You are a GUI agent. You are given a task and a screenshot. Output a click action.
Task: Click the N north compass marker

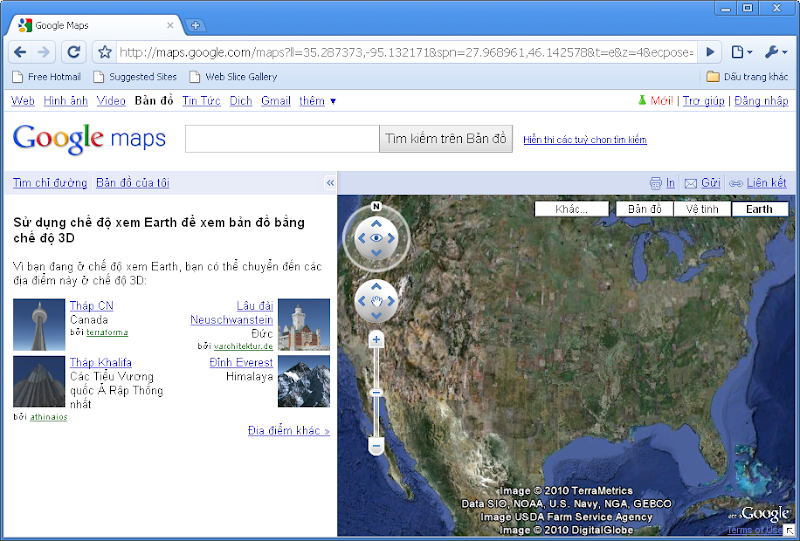[377, 206]
